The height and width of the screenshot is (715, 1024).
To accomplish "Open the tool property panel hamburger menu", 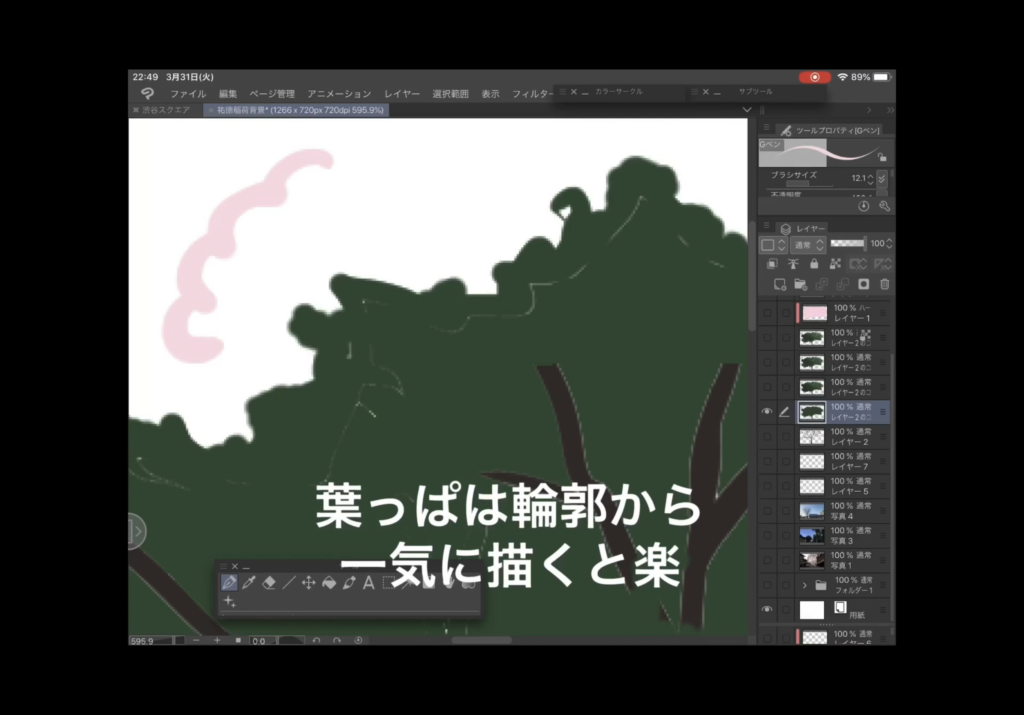I will pyautogui.click(x=767, y=127).
